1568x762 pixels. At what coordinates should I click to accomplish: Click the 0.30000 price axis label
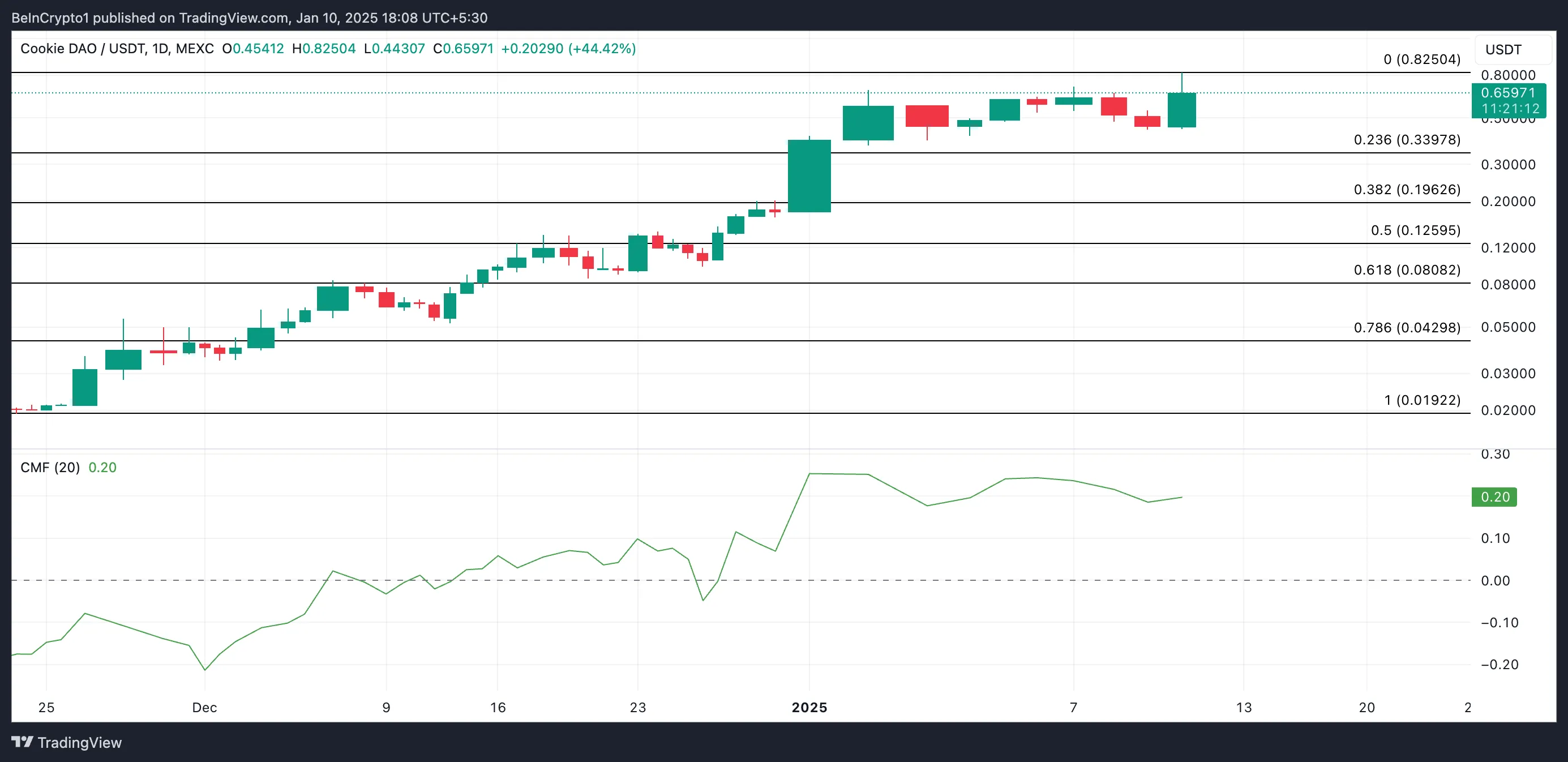tap(1508, 165)
